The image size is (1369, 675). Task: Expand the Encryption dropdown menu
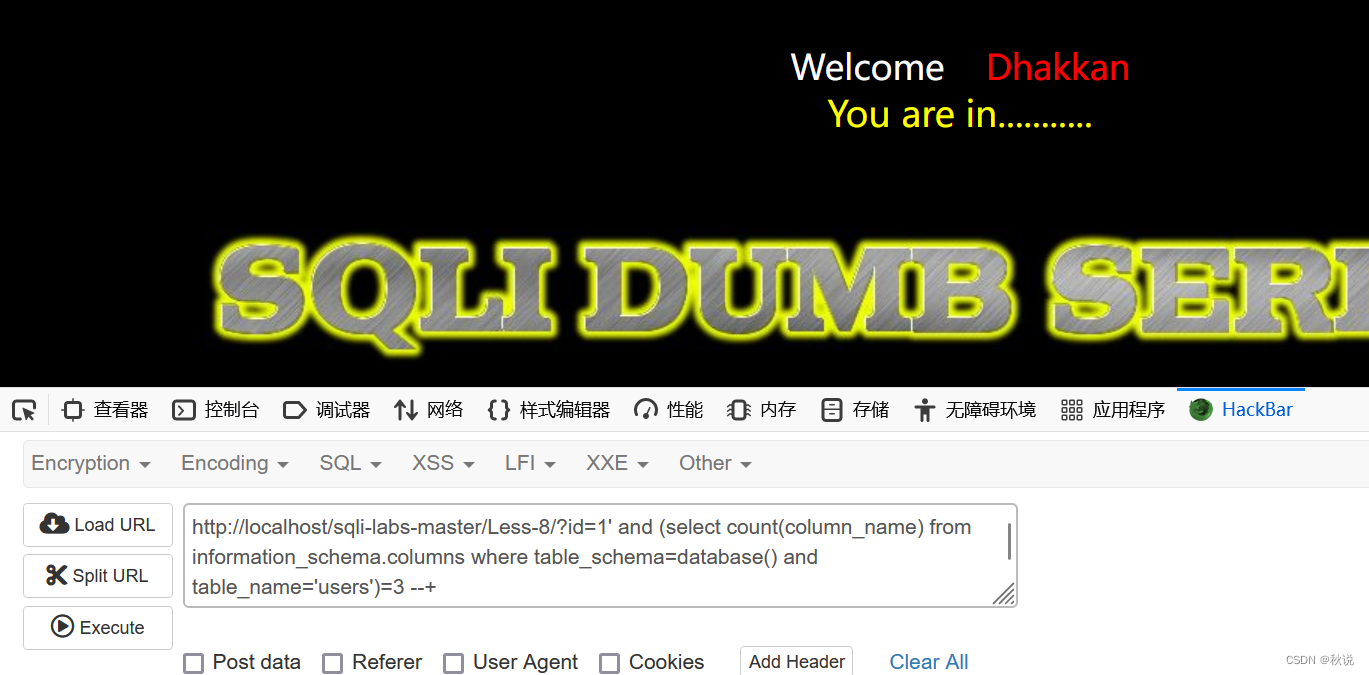pos(91,463)
